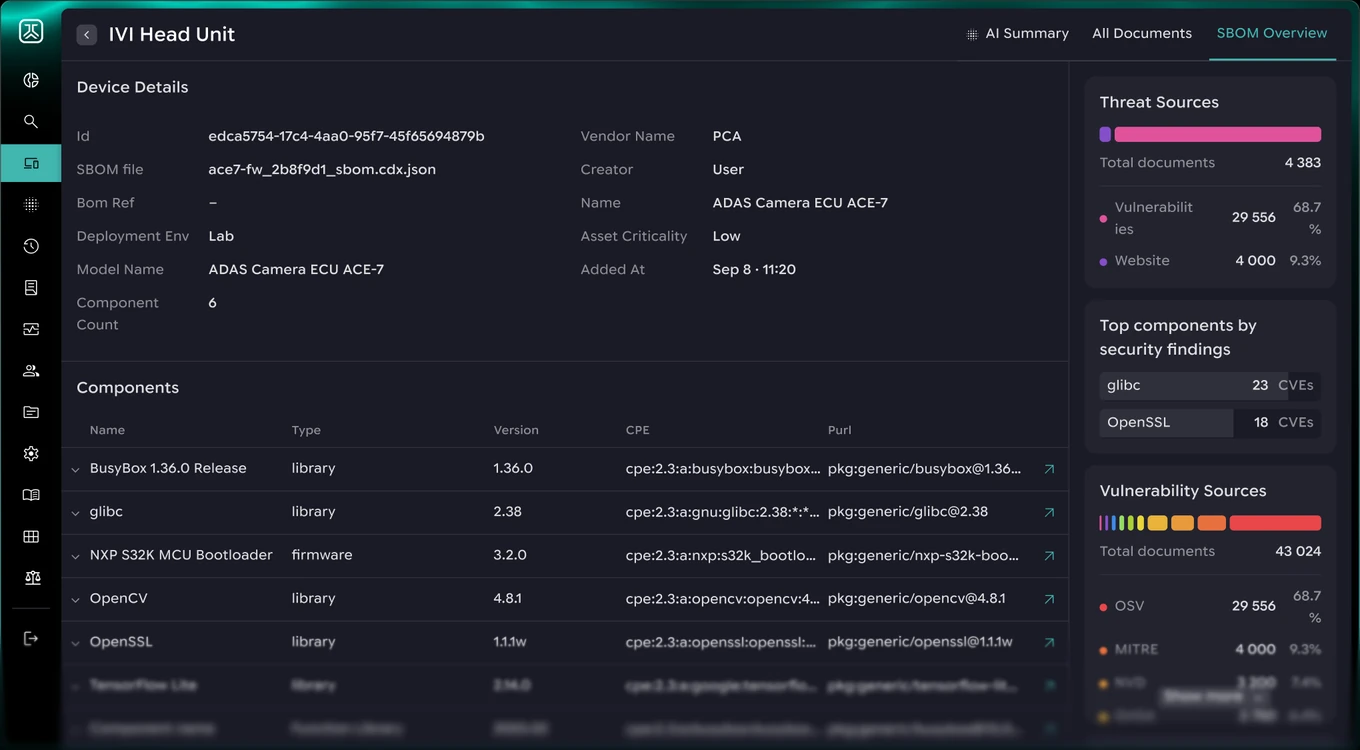Open external link arrow for glibc row
Screen dimensions: 1360x750
coord(1049,512)
